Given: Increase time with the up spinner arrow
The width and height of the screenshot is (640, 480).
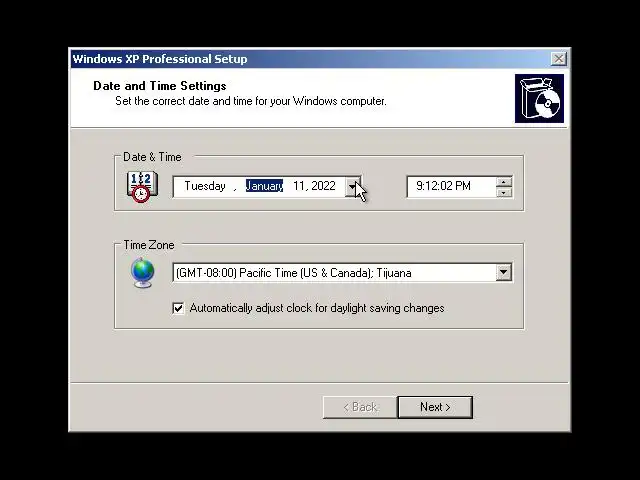Looking at the screenshot, I should 504,182.
